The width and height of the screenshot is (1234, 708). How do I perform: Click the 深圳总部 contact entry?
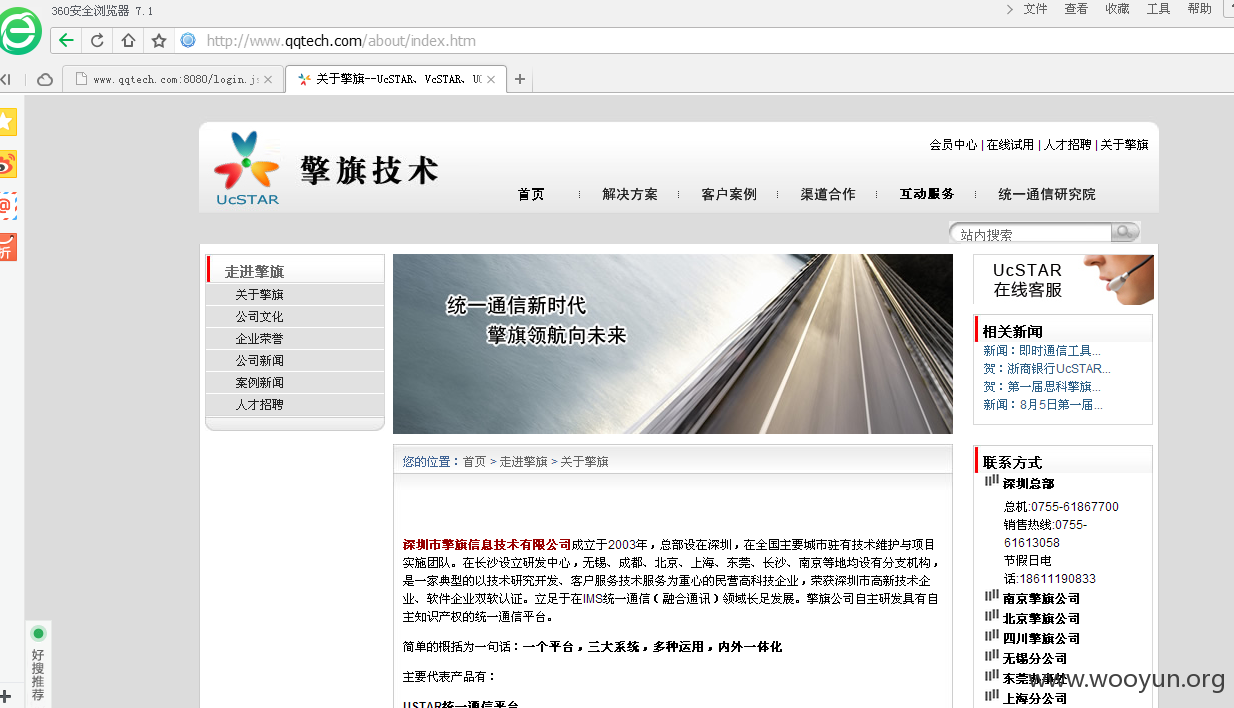(1028, 484)
